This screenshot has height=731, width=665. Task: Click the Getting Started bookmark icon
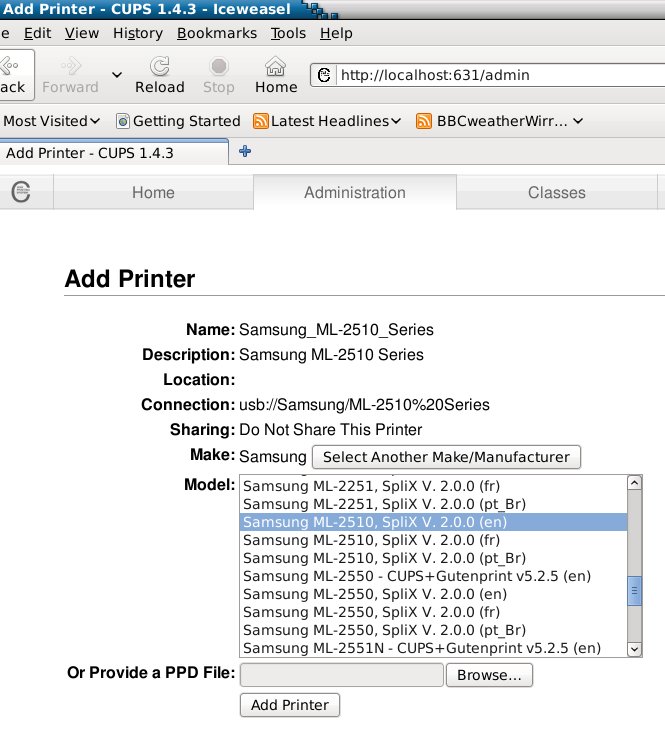pos(123,121)
